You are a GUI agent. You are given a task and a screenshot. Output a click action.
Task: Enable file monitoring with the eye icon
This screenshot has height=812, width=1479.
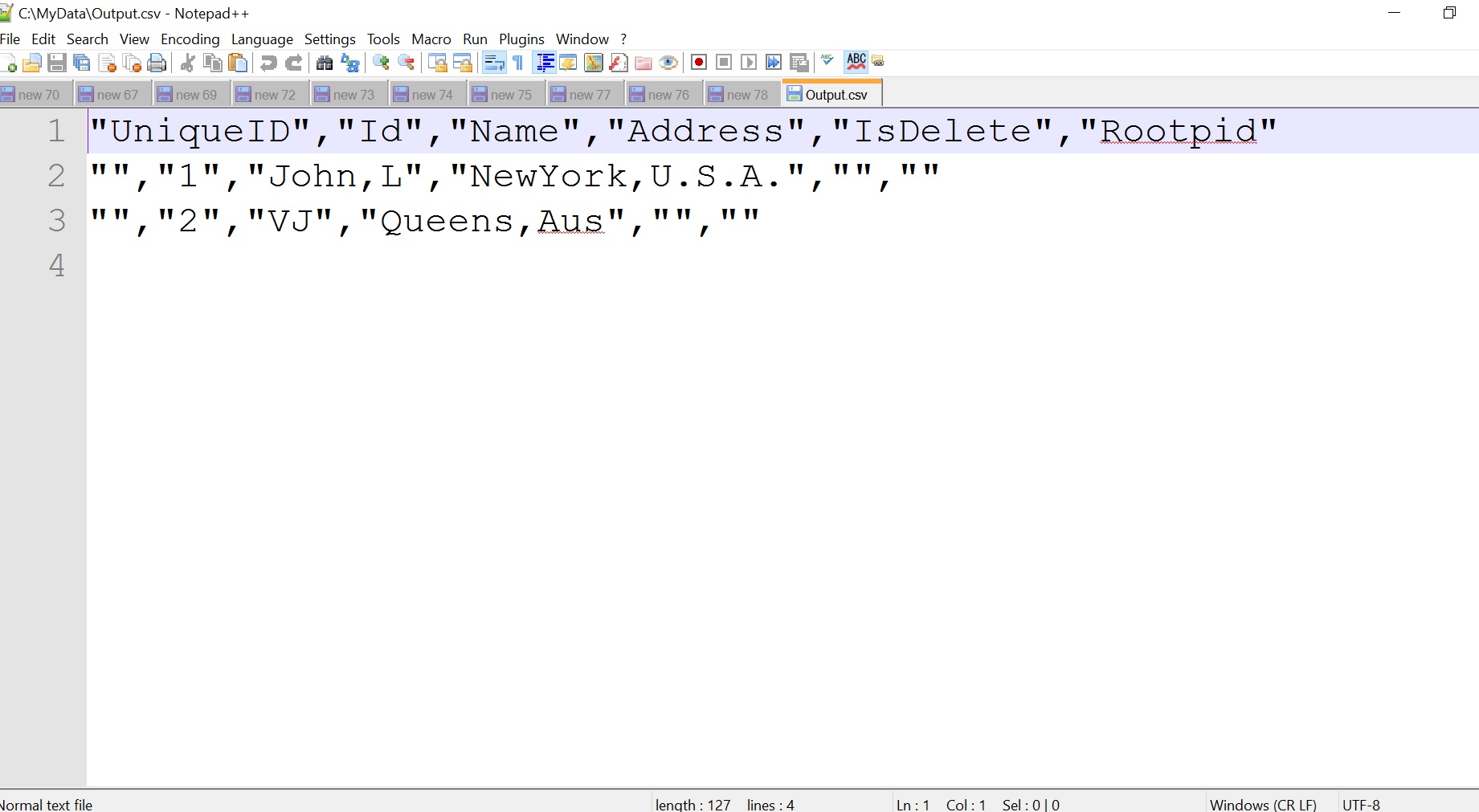coord(668,63)
